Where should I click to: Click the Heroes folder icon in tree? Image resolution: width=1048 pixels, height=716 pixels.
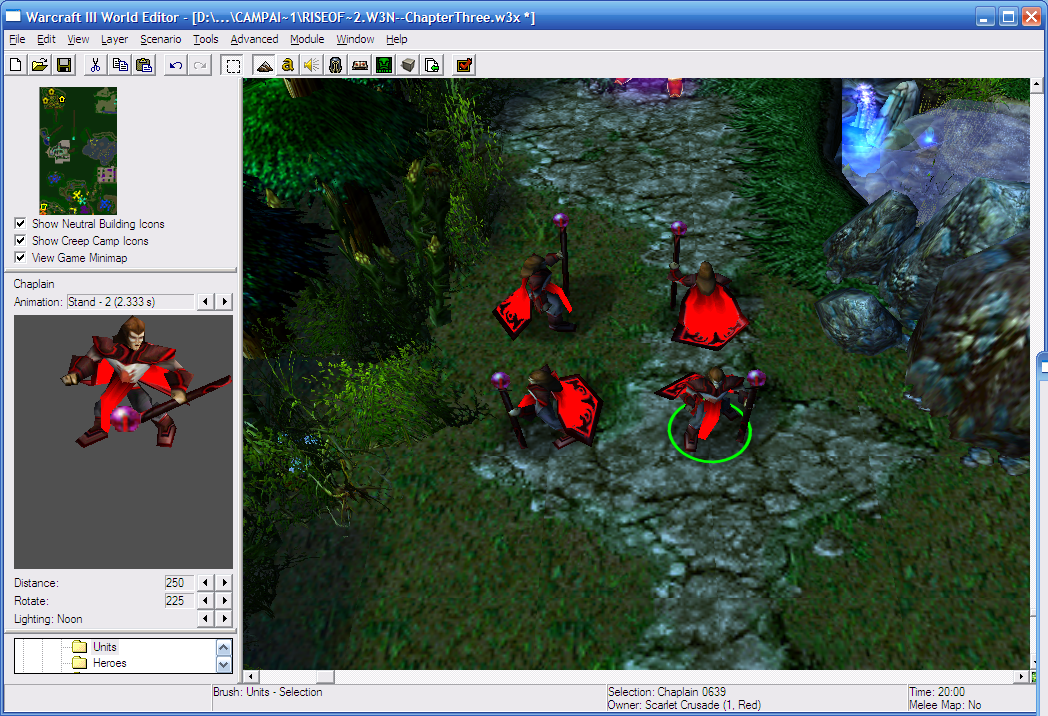tap(80, 663)
